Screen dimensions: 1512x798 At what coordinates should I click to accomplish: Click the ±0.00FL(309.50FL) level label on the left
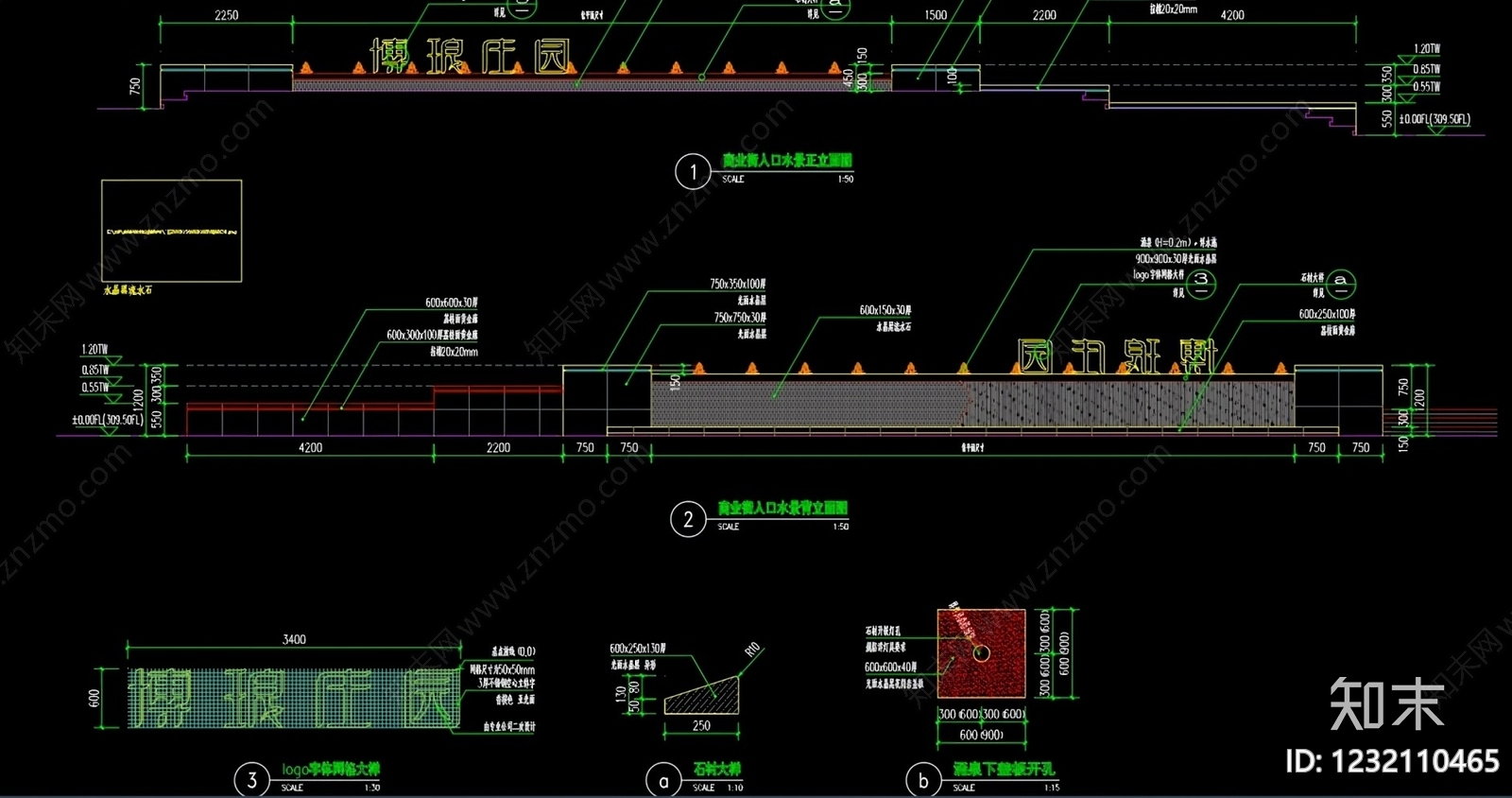(108, 420)
